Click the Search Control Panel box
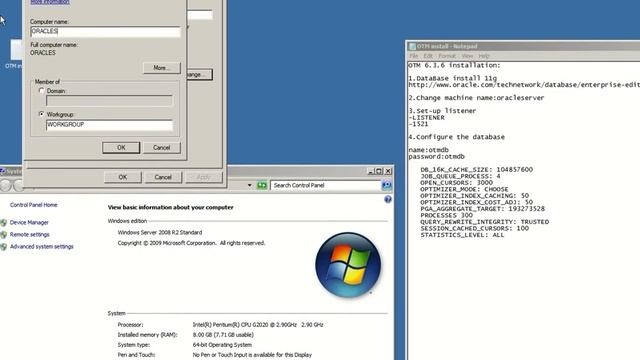The width and height of the screenshot is (640, 360). [325, 185]
